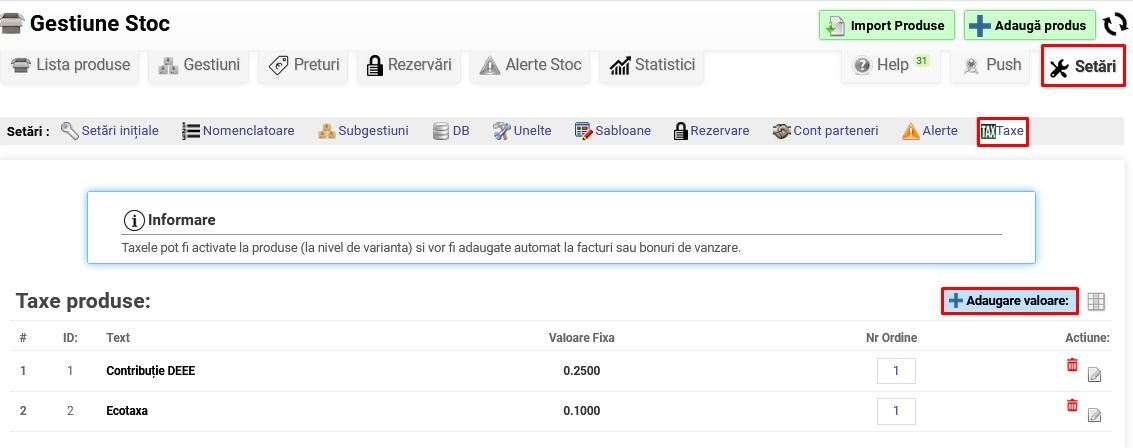Viewport: 1133px width, 448px height.
Task: Select the Sabloane settings link
Action: tap(612, 131)
